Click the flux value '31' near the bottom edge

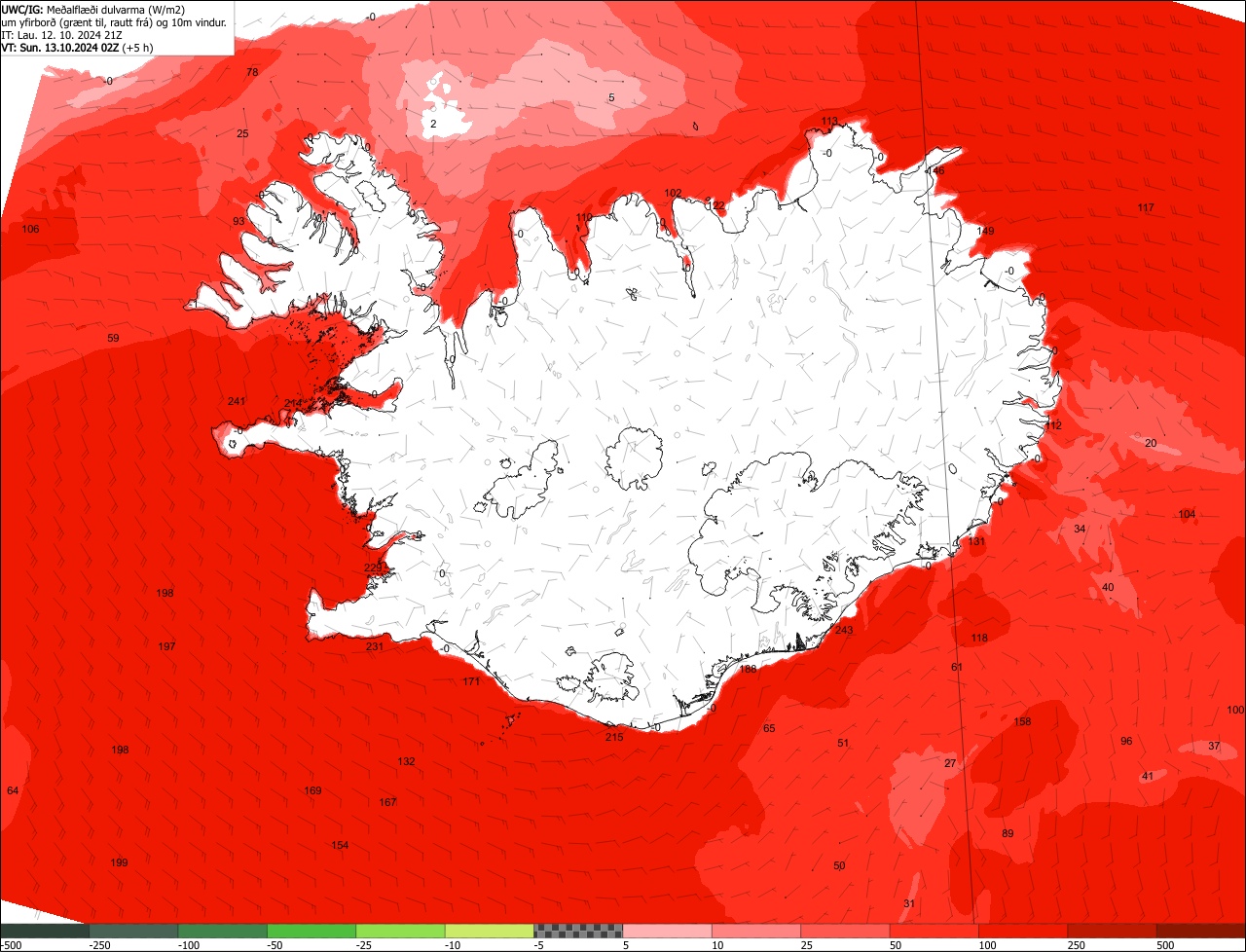[x=909, y=903]
